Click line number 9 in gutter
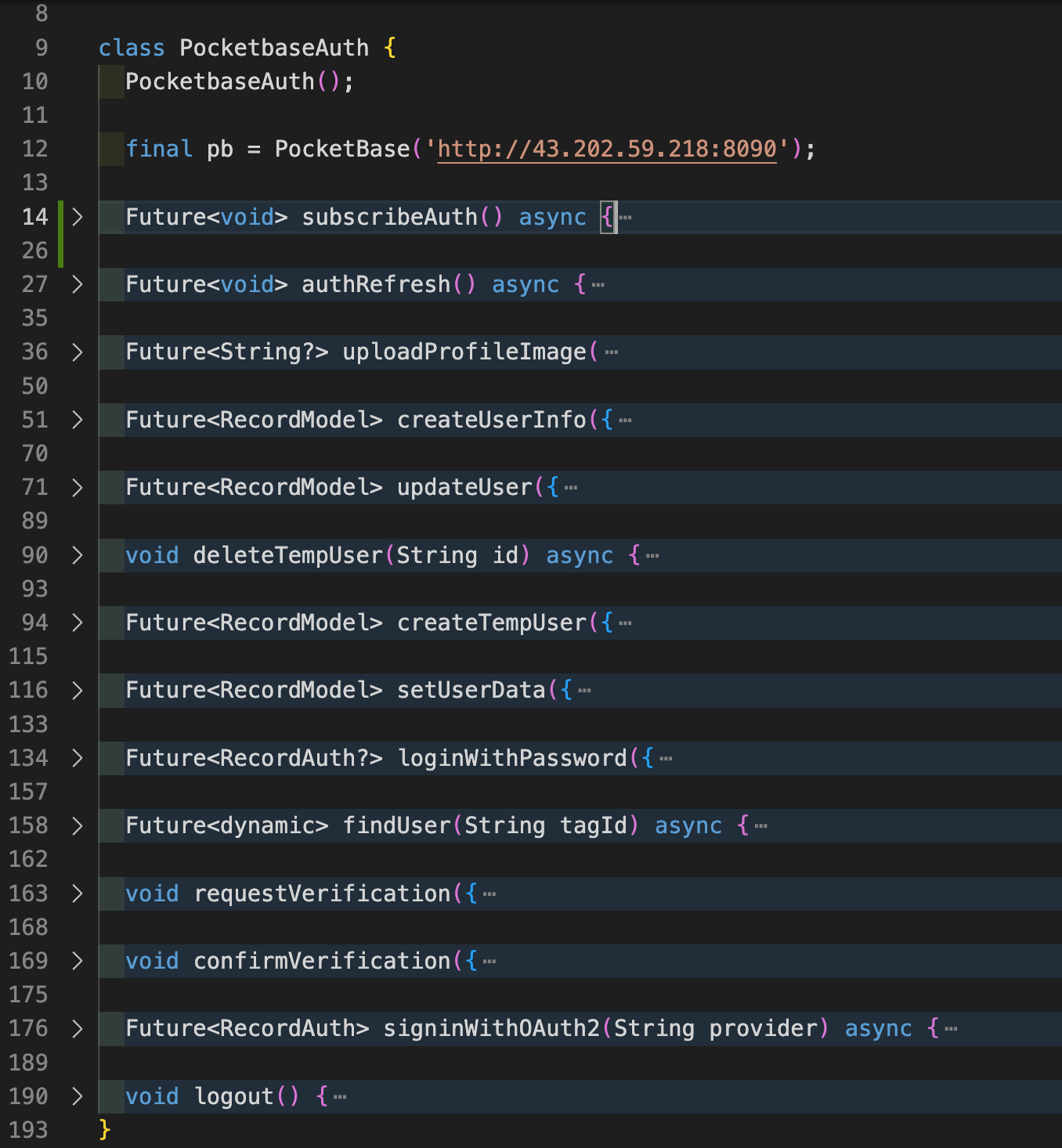The width and height of the screenshot is (1062, 1148). click(42, 48)
